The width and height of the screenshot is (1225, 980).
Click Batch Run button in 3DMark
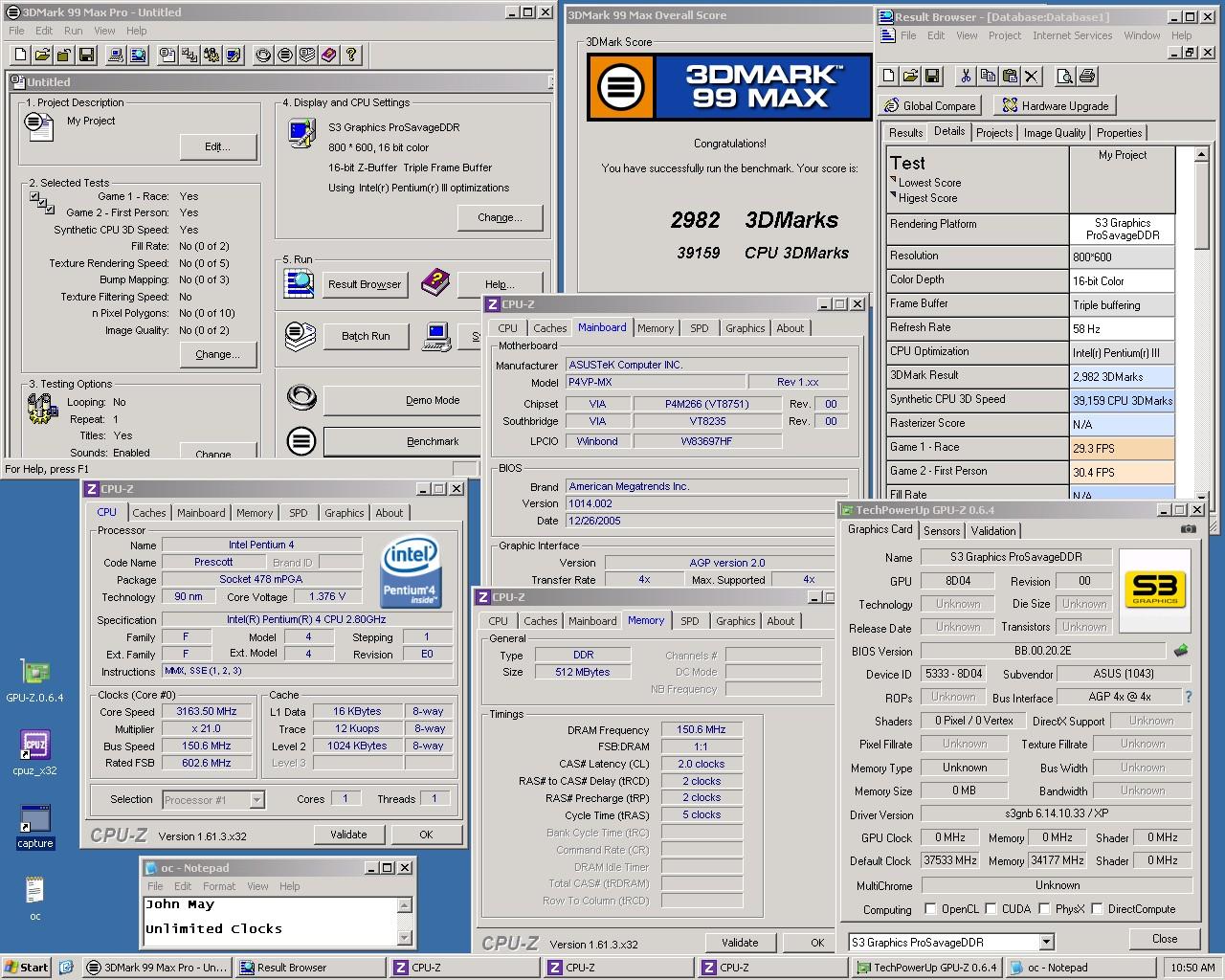coord(366,336)
